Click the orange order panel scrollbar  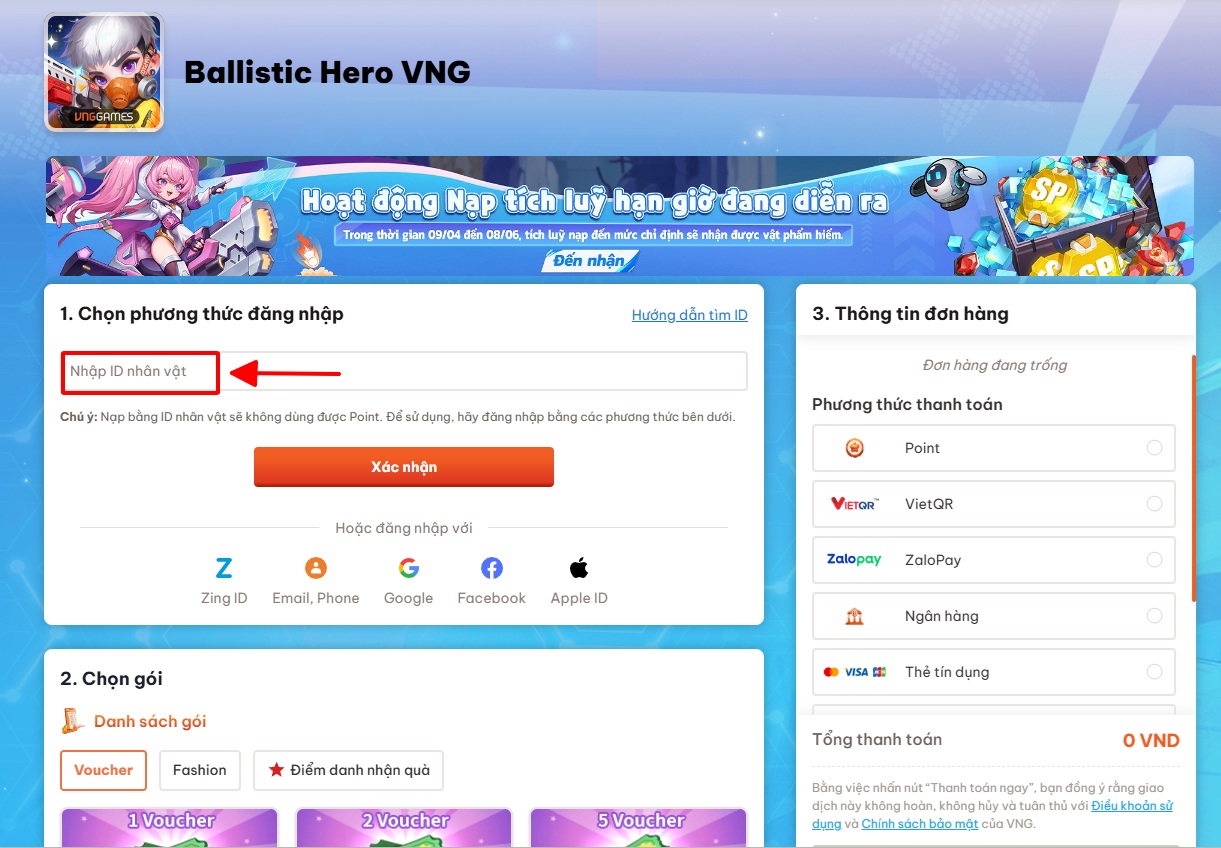click(1193, 478)
